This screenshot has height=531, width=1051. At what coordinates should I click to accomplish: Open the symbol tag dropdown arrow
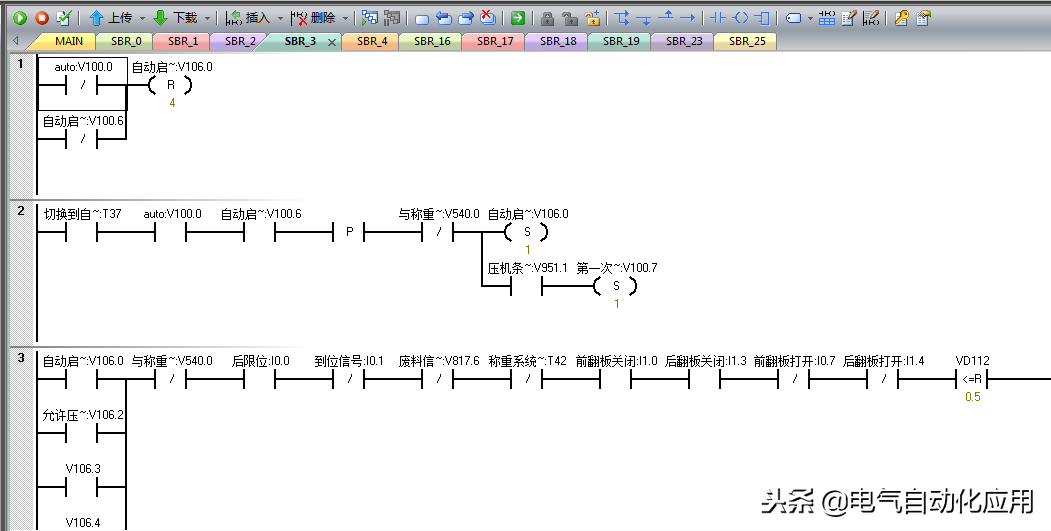[x=810, y=19]
